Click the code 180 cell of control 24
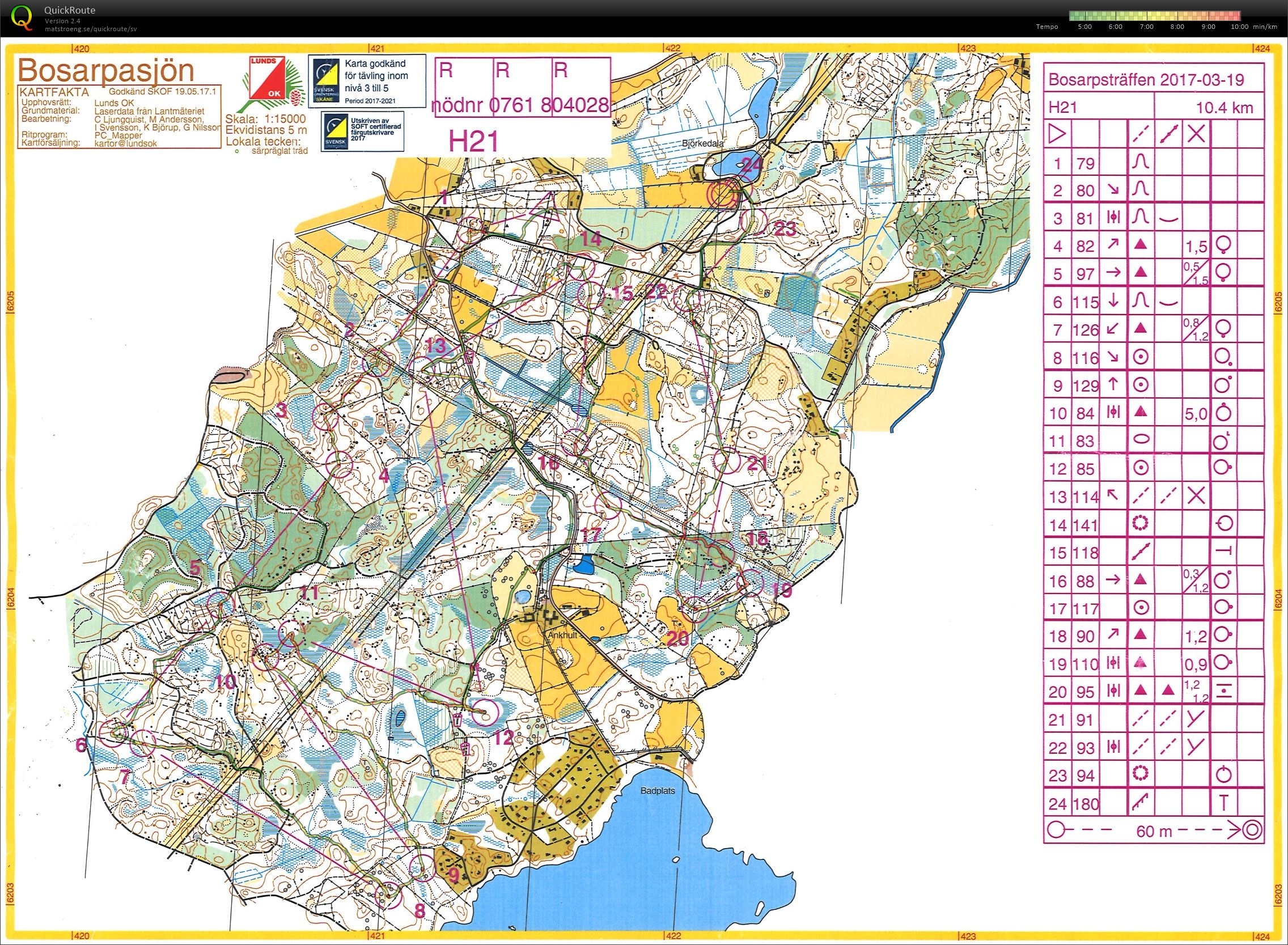This screenshot has width=1288, height=945. point(1086,804)
